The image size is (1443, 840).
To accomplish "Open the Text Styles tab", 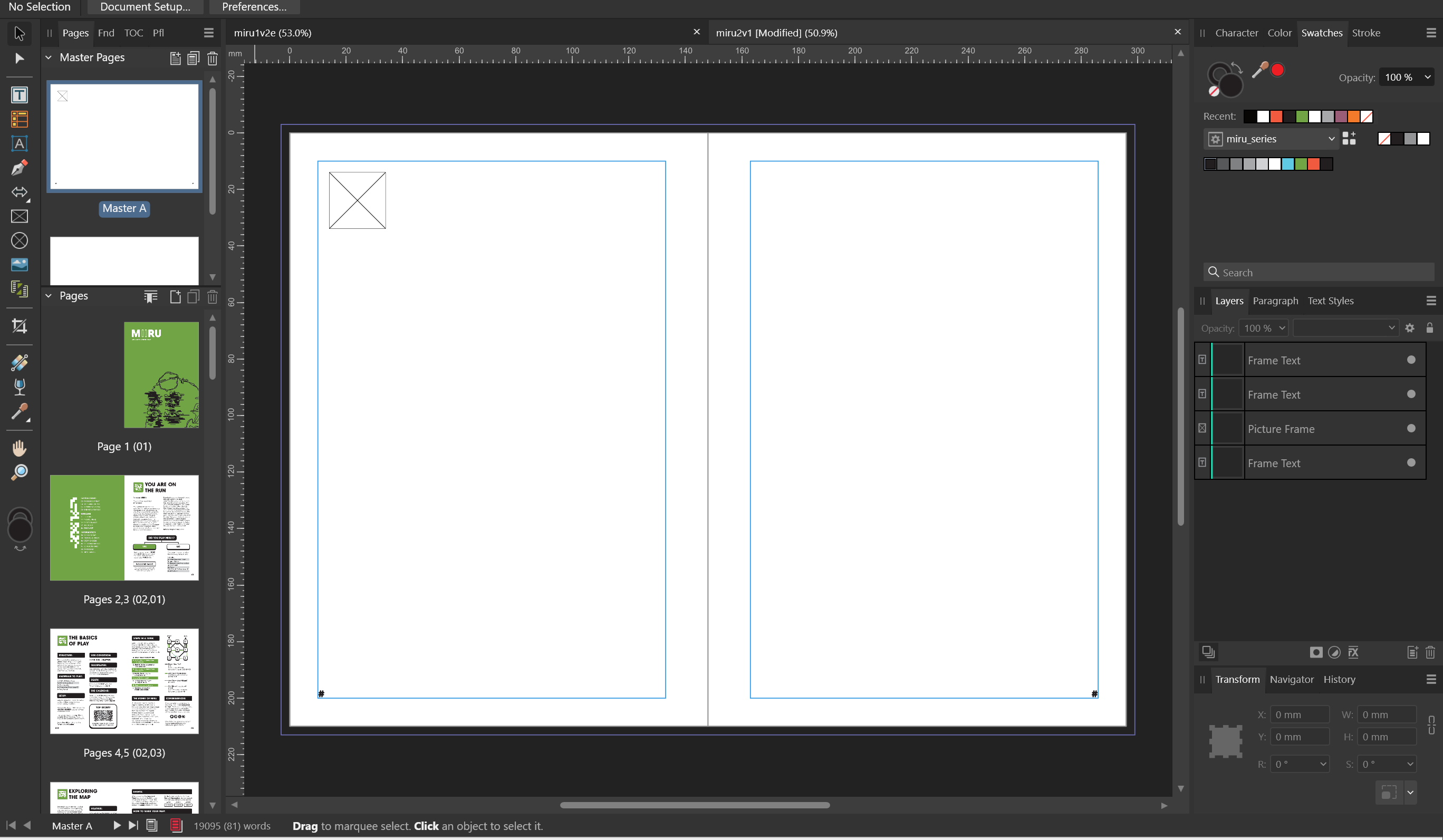I will [1330, 301].
